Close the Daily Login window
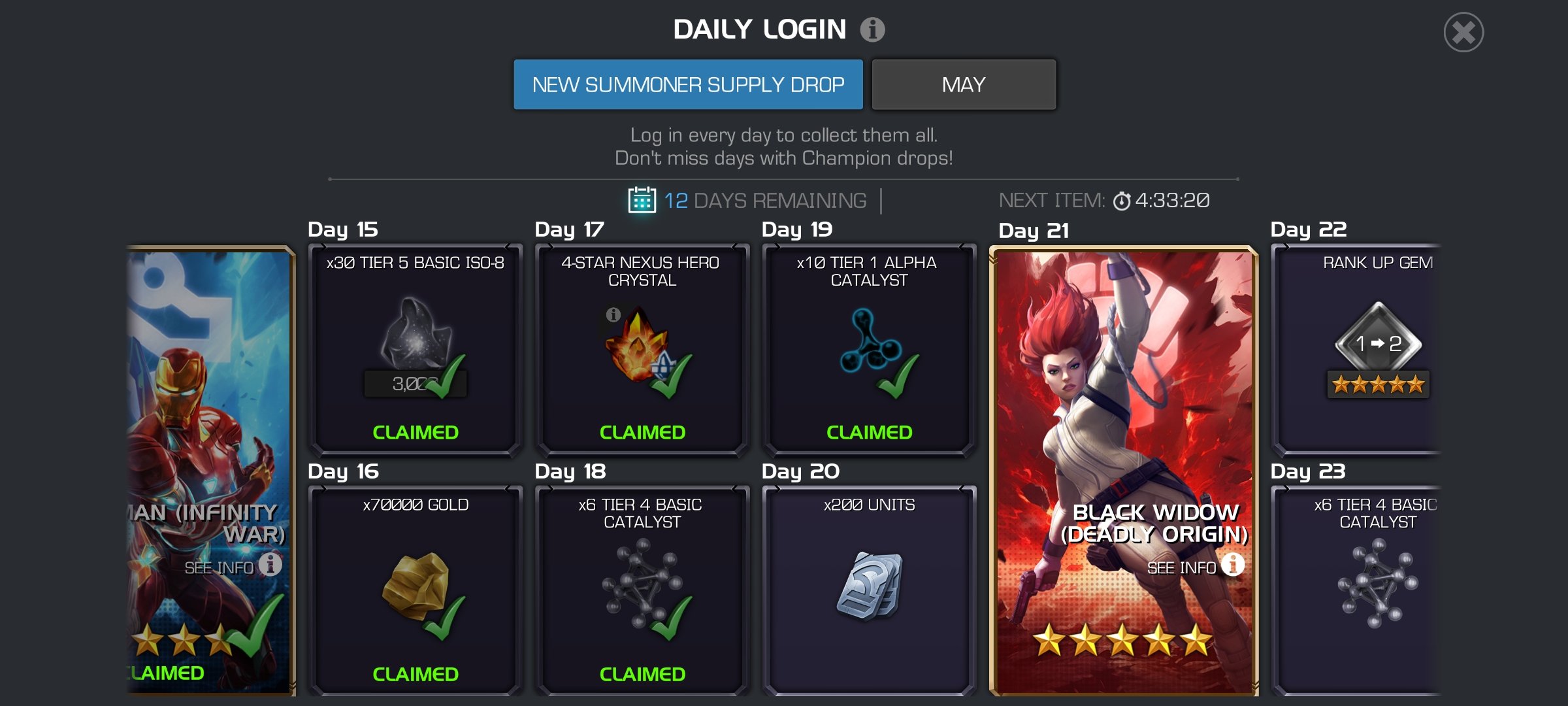The width and height of the screenshot is (1568, 706). pyautogui.click(x=1463, y=32)
